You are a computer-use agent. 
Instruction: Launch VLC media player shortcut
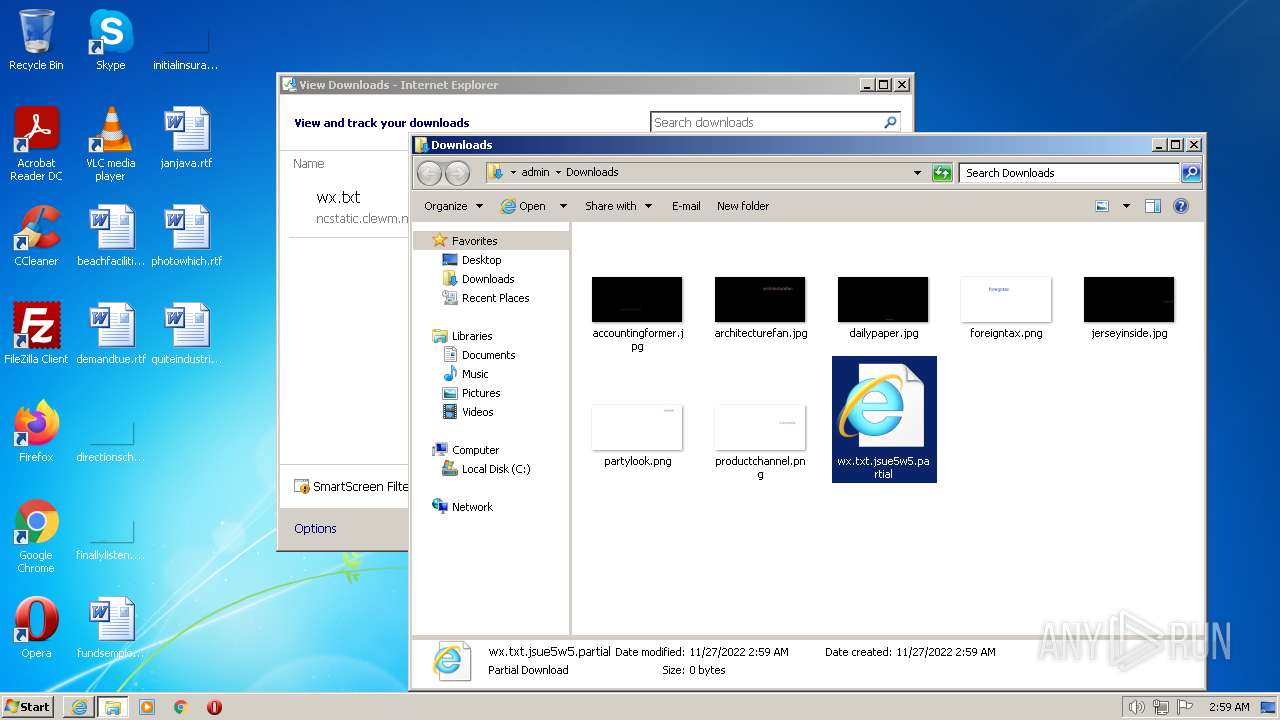(110, 144)
